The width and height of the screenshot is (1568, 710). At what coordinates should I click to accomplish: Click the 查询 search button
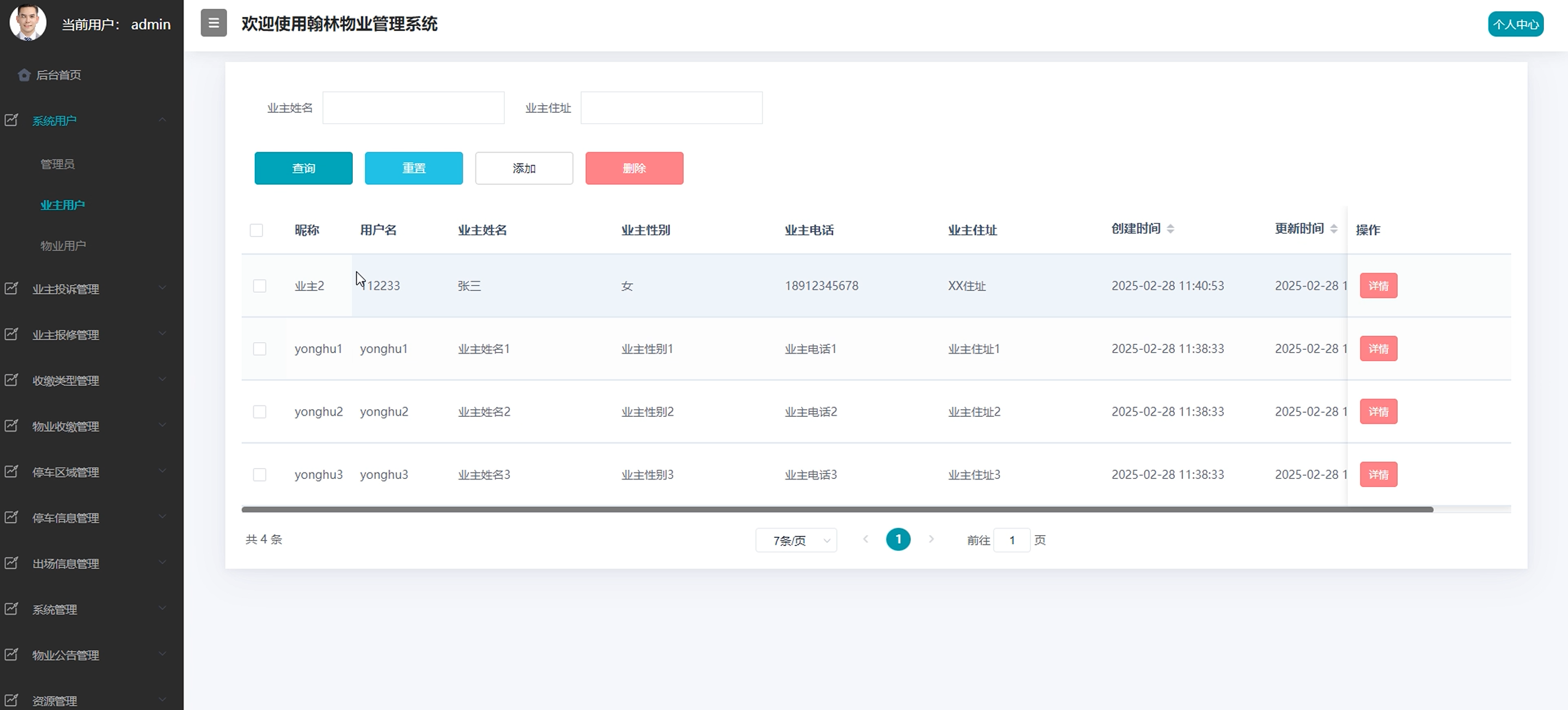click(303, 168)
